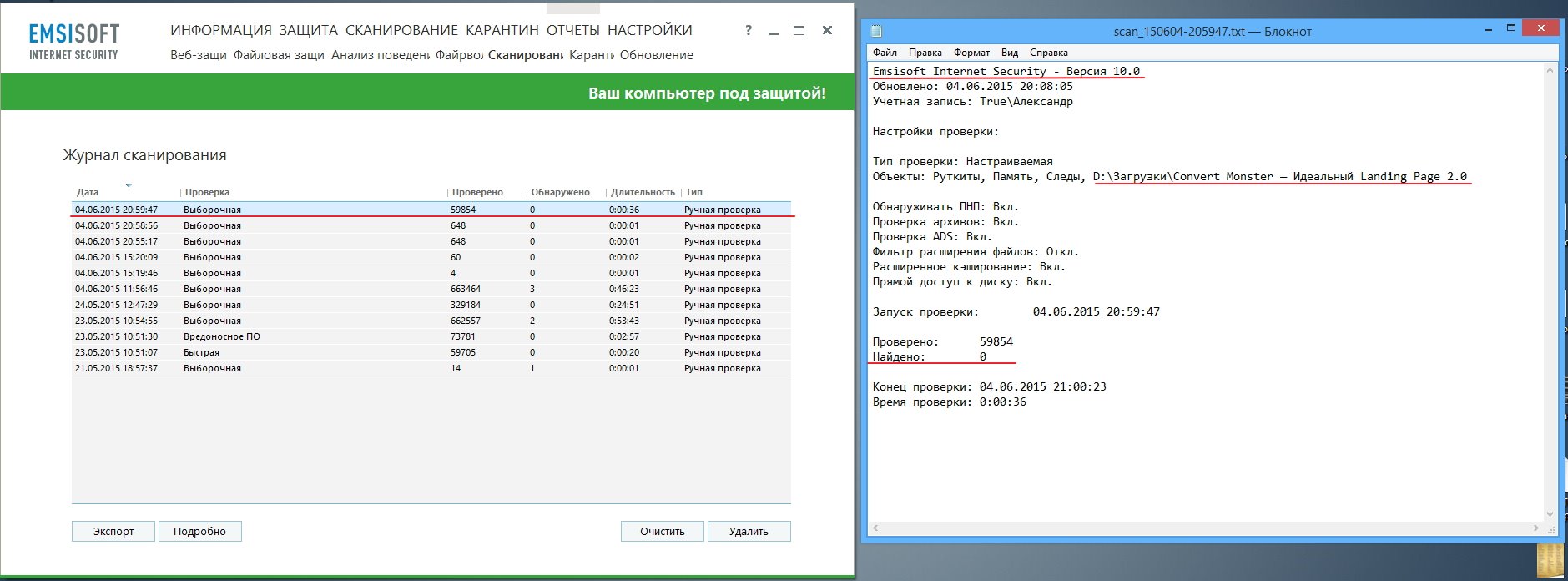This screenshot has width=1568, height=581.
Task: Switch to the Анализ поведения sub-tab
Action: [381, 55]
